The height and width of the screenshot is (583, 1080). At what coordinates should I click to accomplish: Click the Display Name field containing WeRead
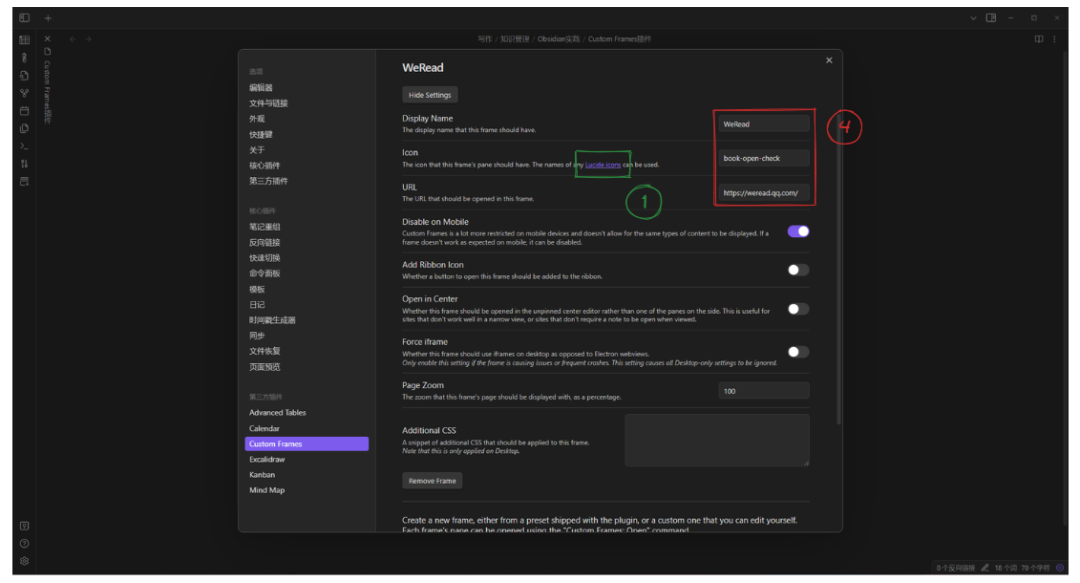(x=764, y=124)
